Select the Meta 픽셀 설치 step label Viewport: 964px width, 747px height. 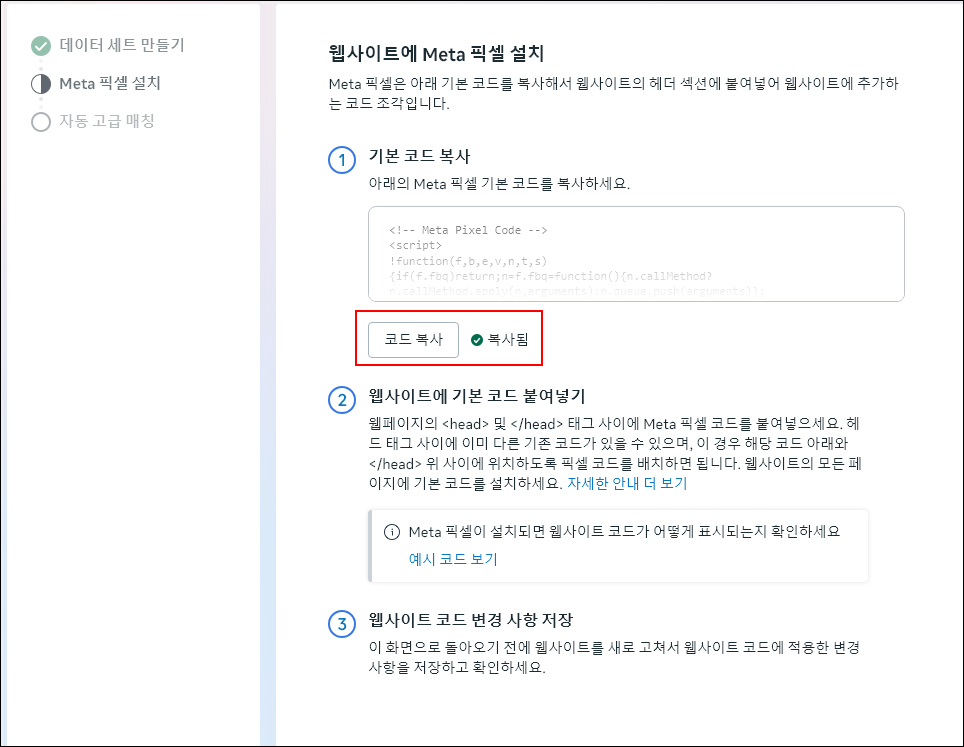pos(109,83)
